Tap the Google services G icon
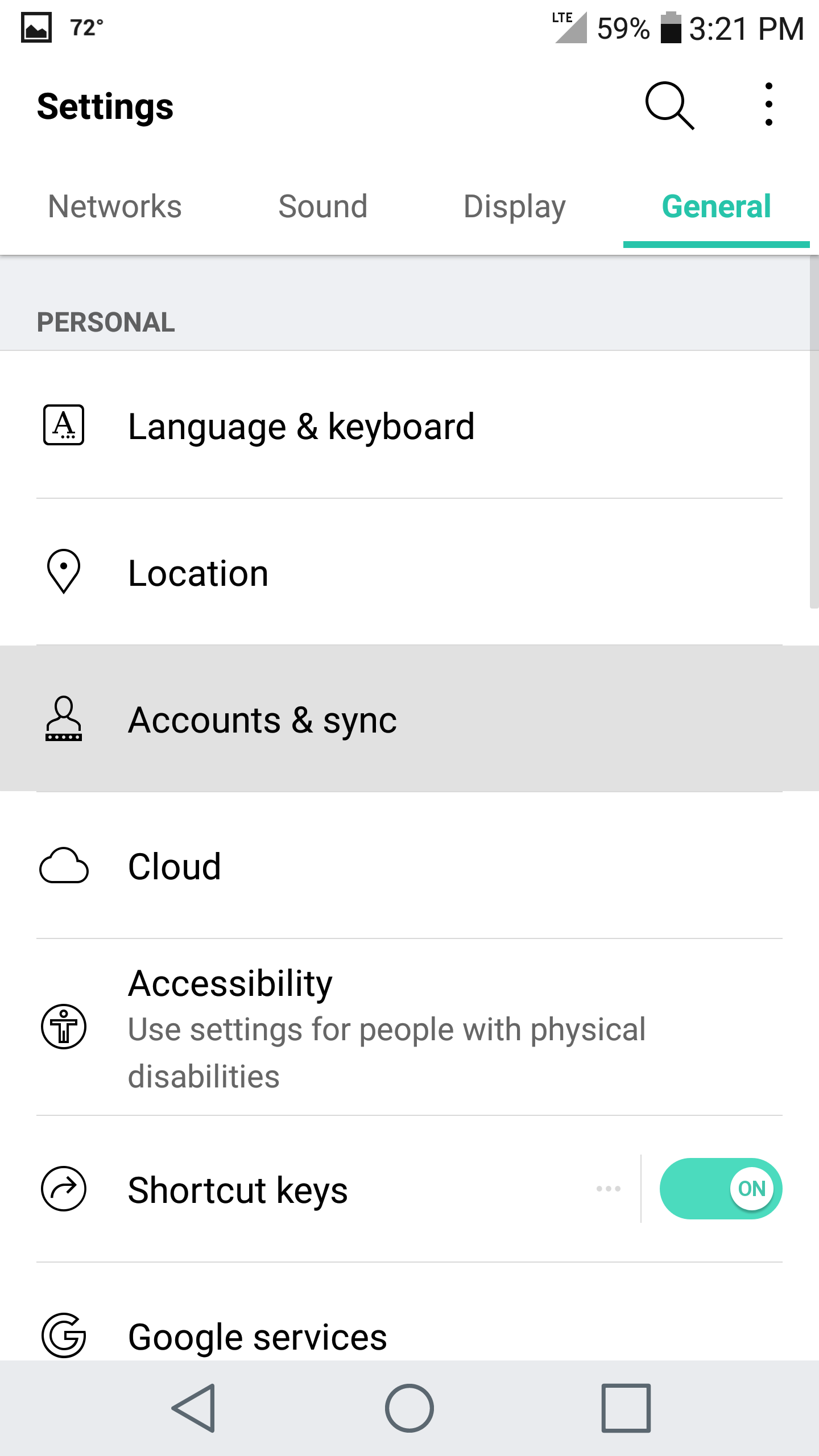819x1456 pixels. [x=64, y=1335]
